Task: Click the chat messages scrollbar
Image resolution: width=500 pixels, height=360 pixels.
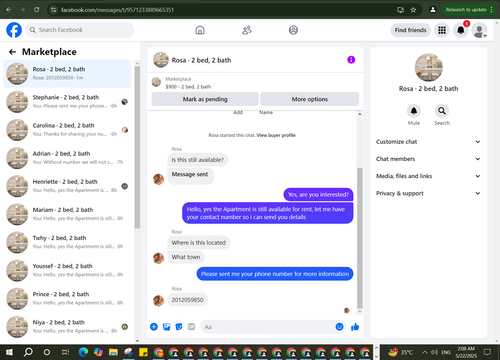Action: click(x=360, y=238)
